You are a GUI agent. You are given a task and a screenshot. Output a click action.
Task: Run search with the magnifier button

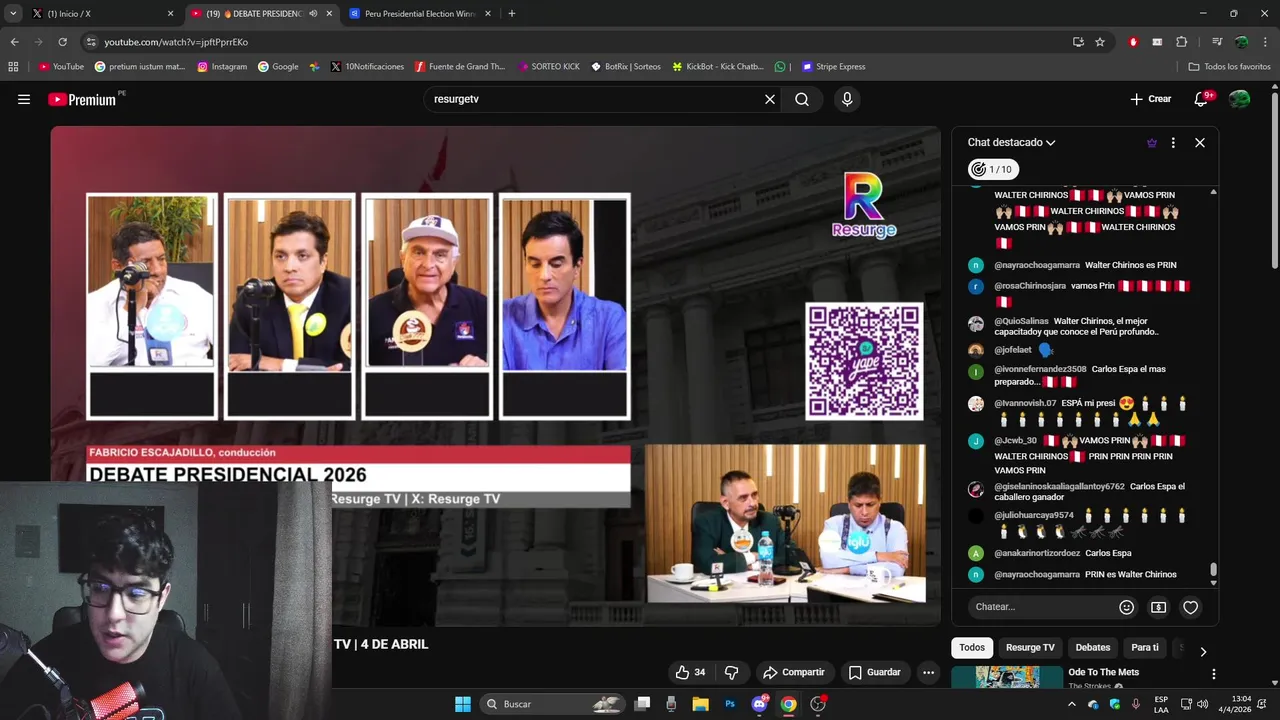(802, 99)
